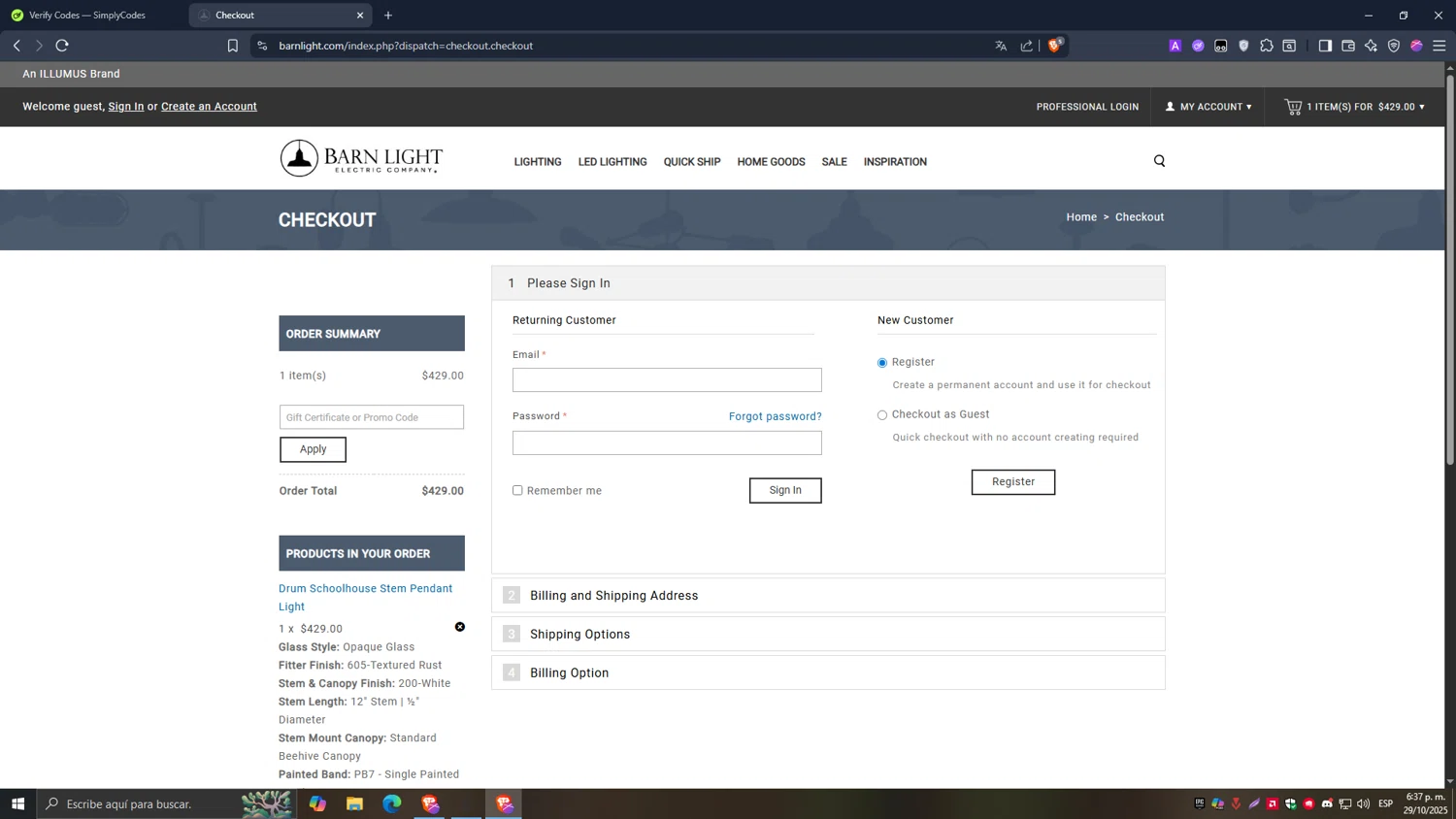Image resolution: width=1456 pixels, height=819 pixels.
Task: Expand the Shipping Options step
Action: [x=828, y=635]
